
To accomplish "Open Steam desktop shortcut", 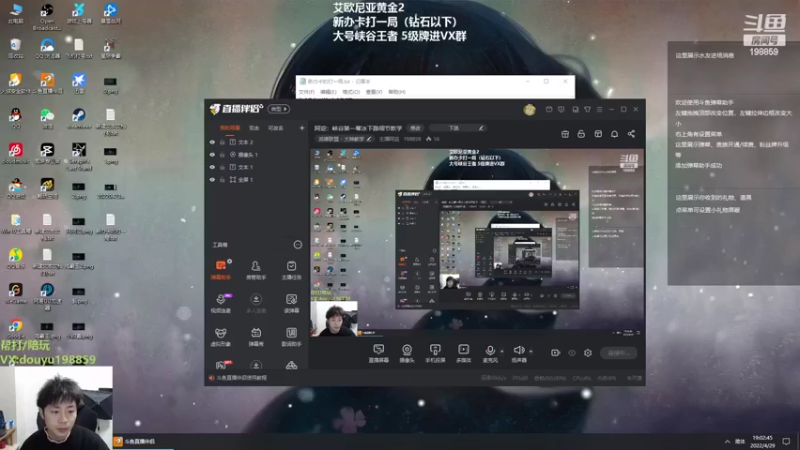I will point(79,118).
